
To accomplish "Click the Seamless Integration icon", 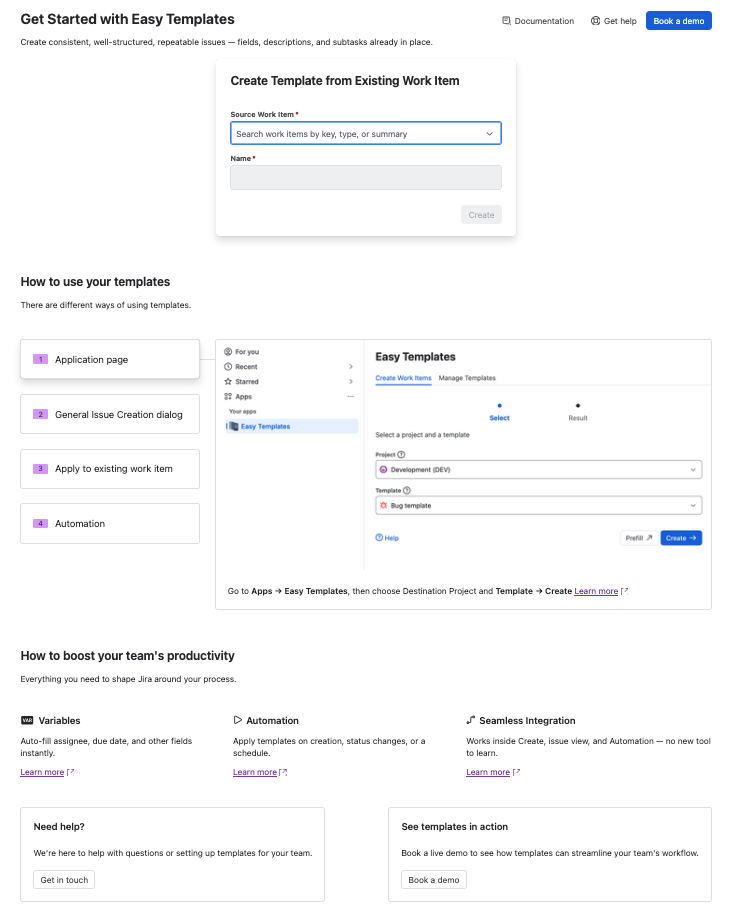I will 471,720.
